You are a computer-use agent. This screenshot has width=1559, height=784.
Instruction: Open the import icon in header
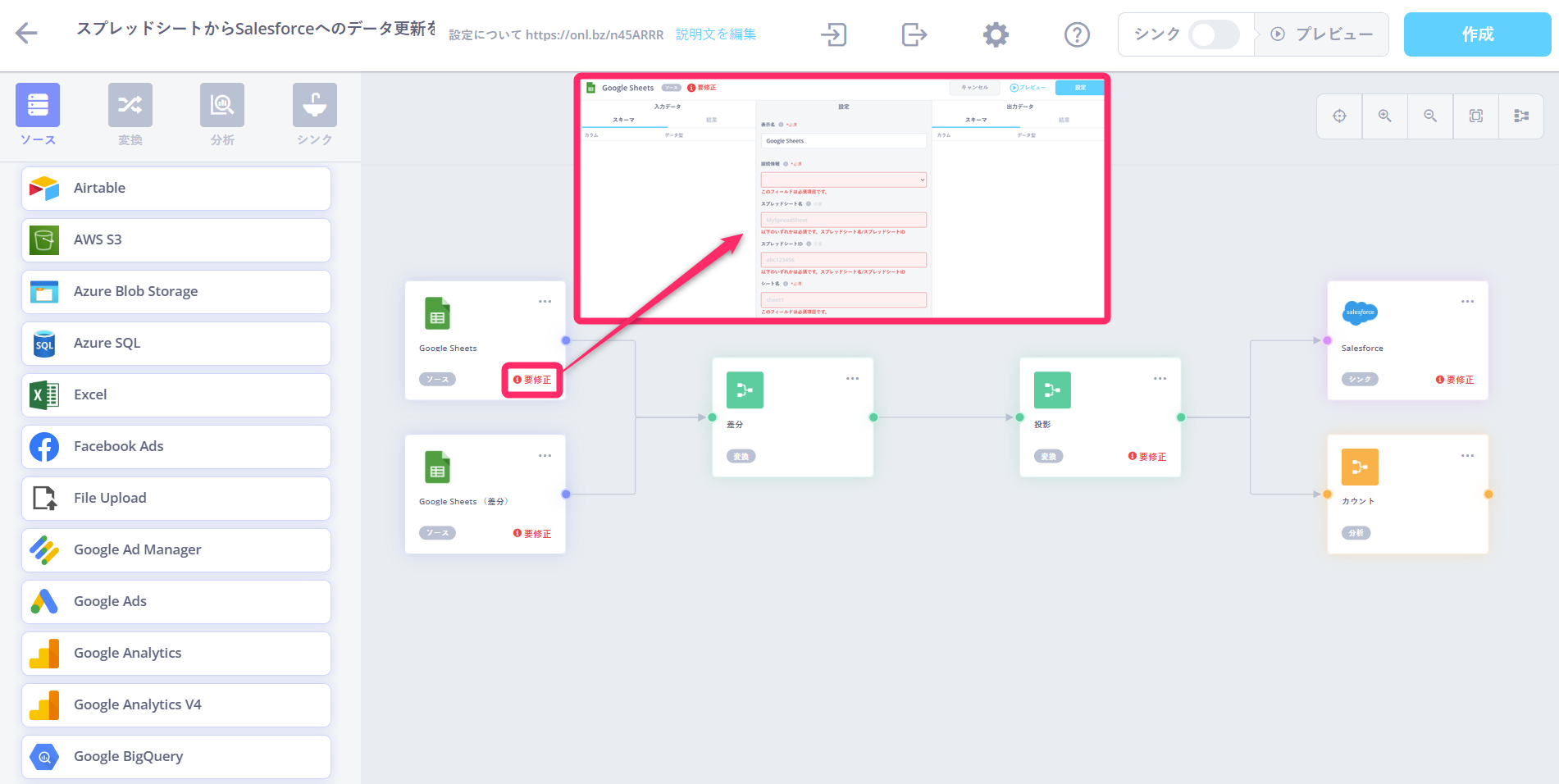point(833,34)
